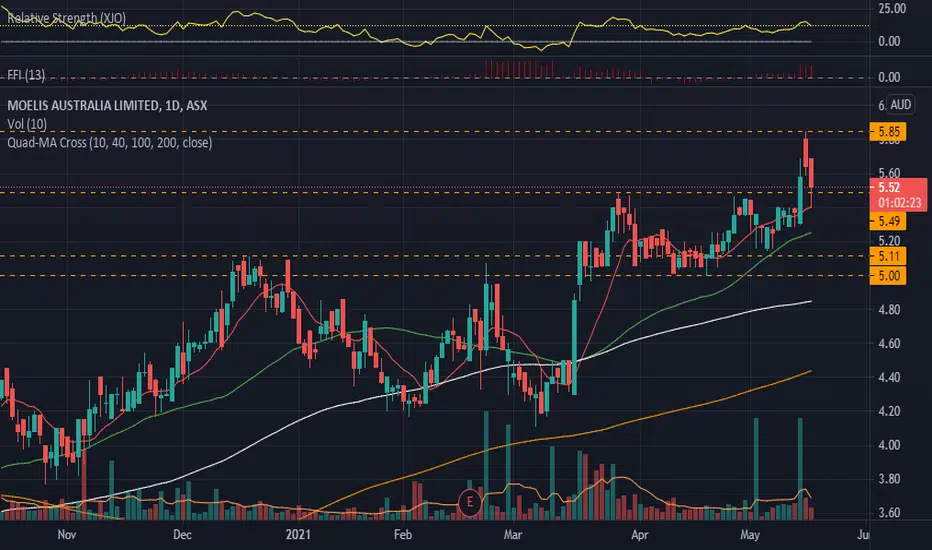This screenshot has width=932, height=550.
Task: Click the Mar label on time axis
Action: (x=512, y=535)
